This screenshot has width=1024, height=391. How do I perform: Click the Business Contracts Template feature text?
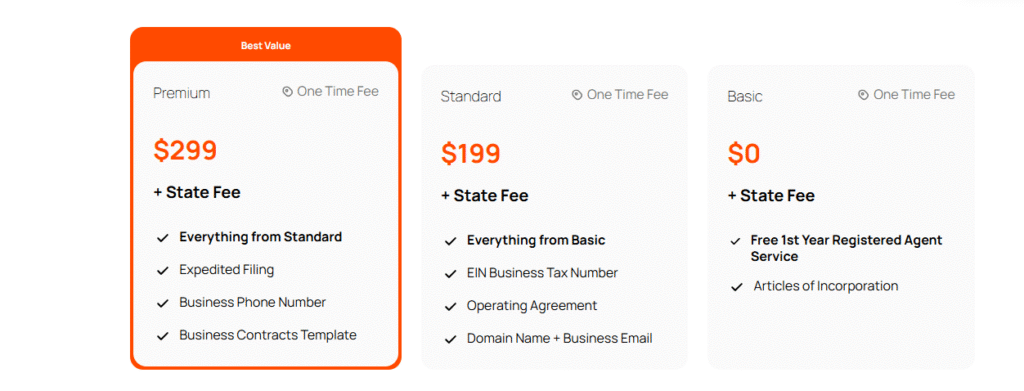pos(268,336)
